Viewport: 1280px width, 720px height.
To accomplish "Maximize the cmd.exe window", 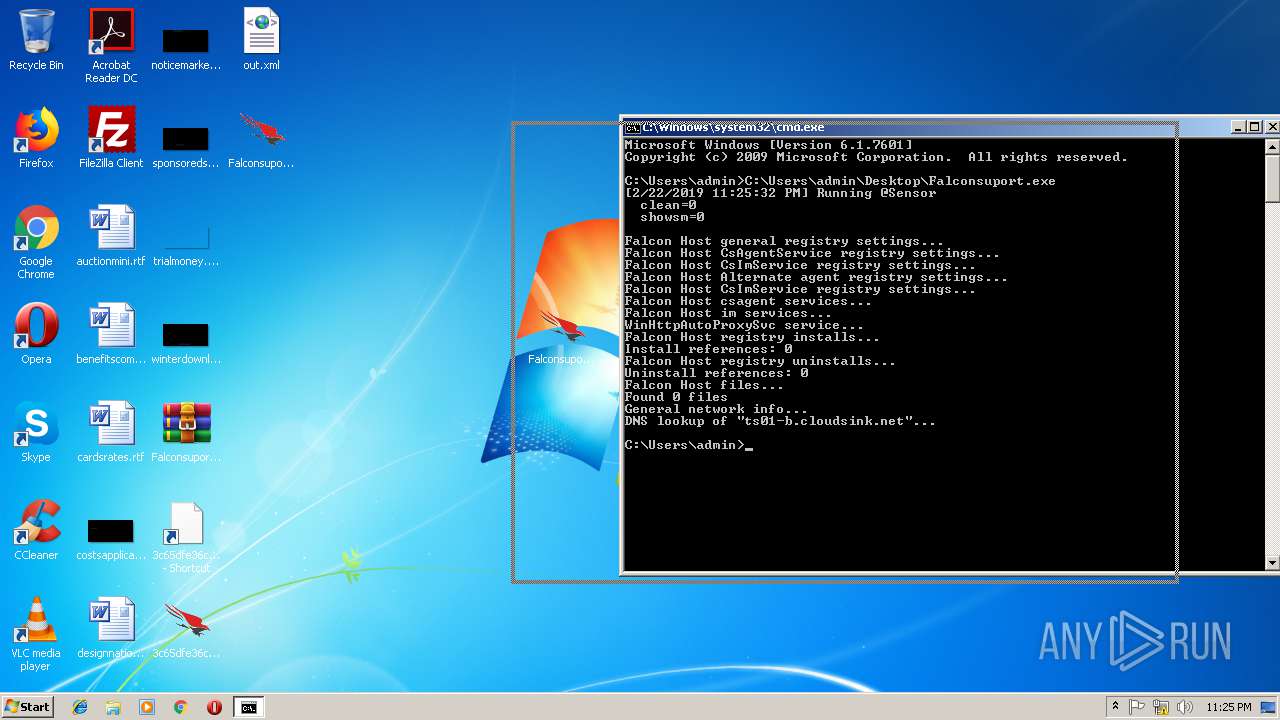I will 1255,127.
